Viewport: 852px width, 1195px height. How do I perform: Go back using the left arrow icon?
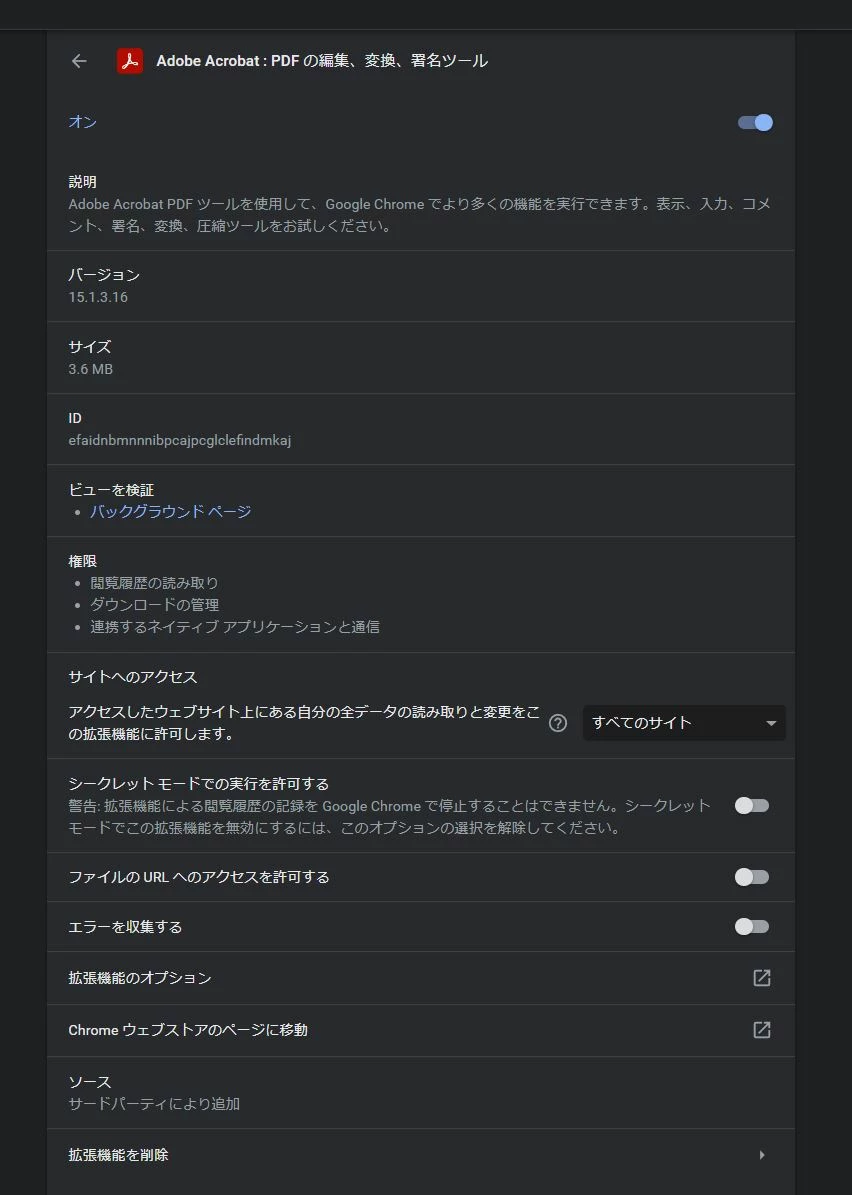pos(78,61)
